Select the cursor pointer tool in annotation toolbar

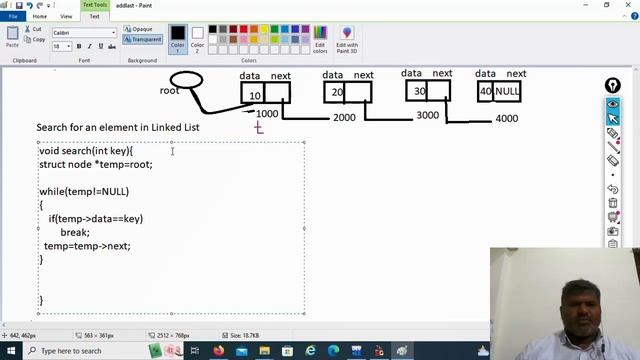(x=613, y=119)
